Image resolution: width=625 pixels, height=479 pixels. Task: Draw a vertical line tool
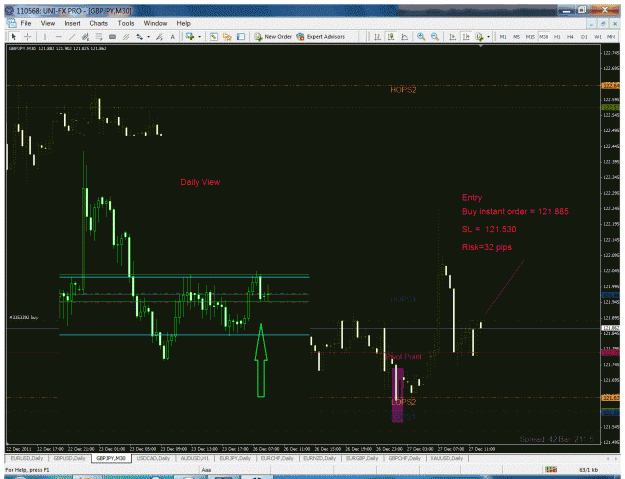(x=45, y=37)
